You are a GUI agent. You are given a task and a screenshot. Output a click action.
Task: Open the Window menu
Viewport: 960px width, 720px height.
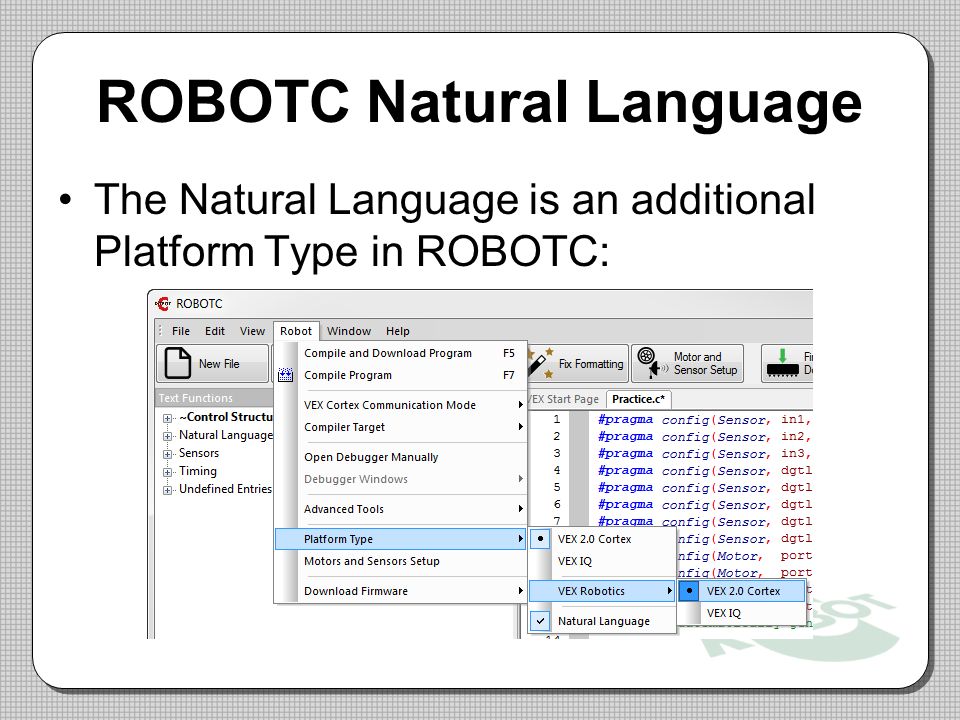[x=349, y=331]
